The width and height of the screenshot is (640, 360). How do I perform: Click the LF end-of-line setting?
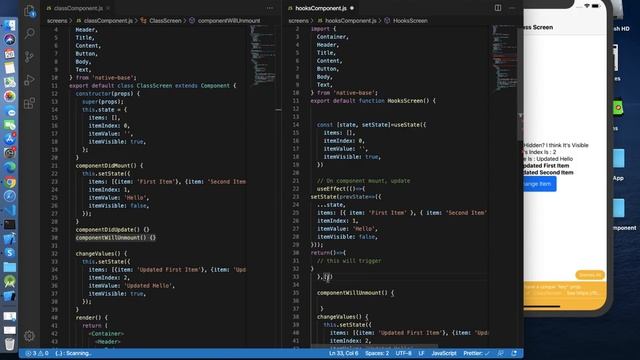(x=421, y=353)
